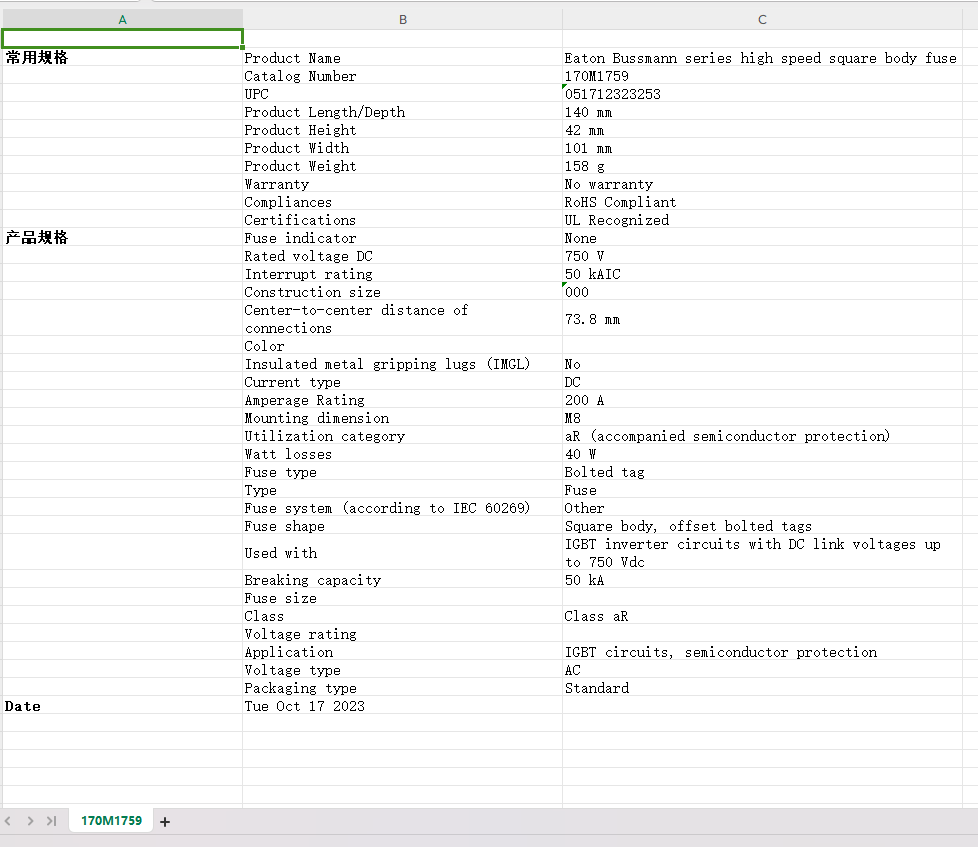The width and height of the screenshot is (978, 847).
Task: Select the Product Height cell
Action: pyautogui.click(x=402, y=130)
